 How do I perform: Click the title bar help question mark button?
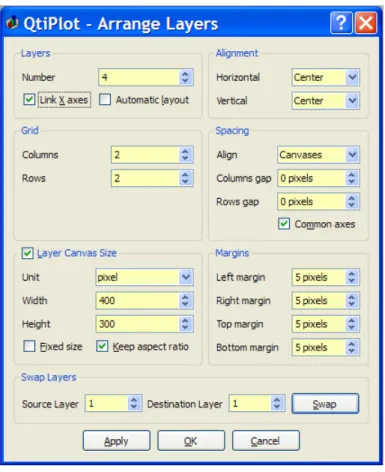[x=341, y=23]
